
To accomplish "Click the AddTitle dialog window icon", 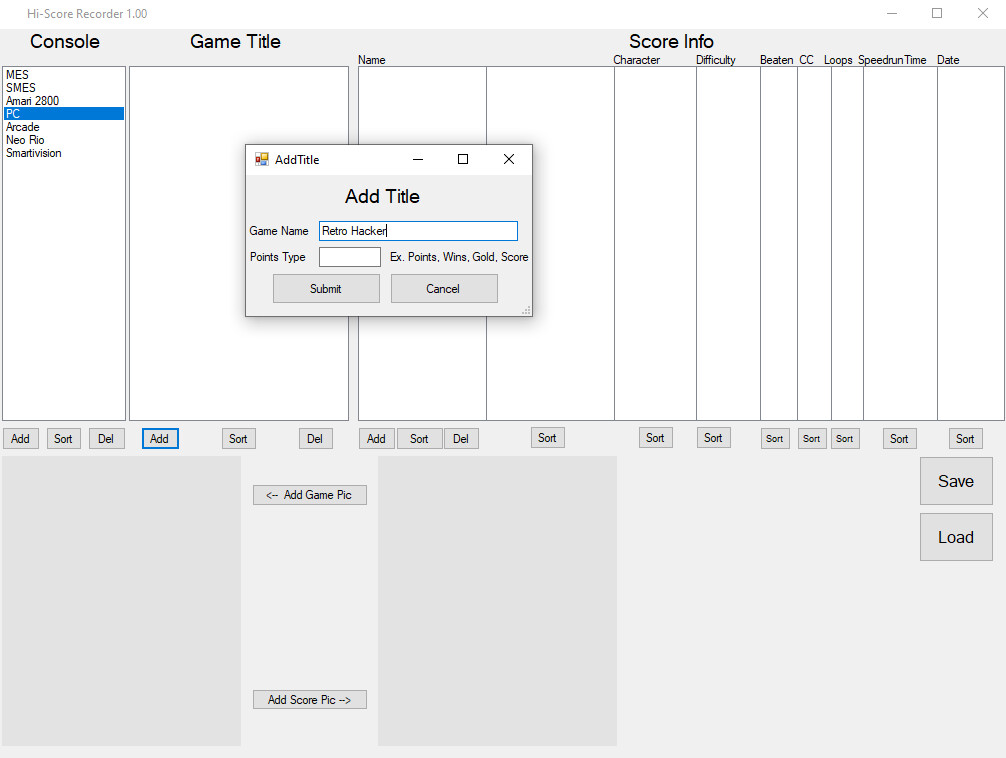I will click(x=261, y=159).
